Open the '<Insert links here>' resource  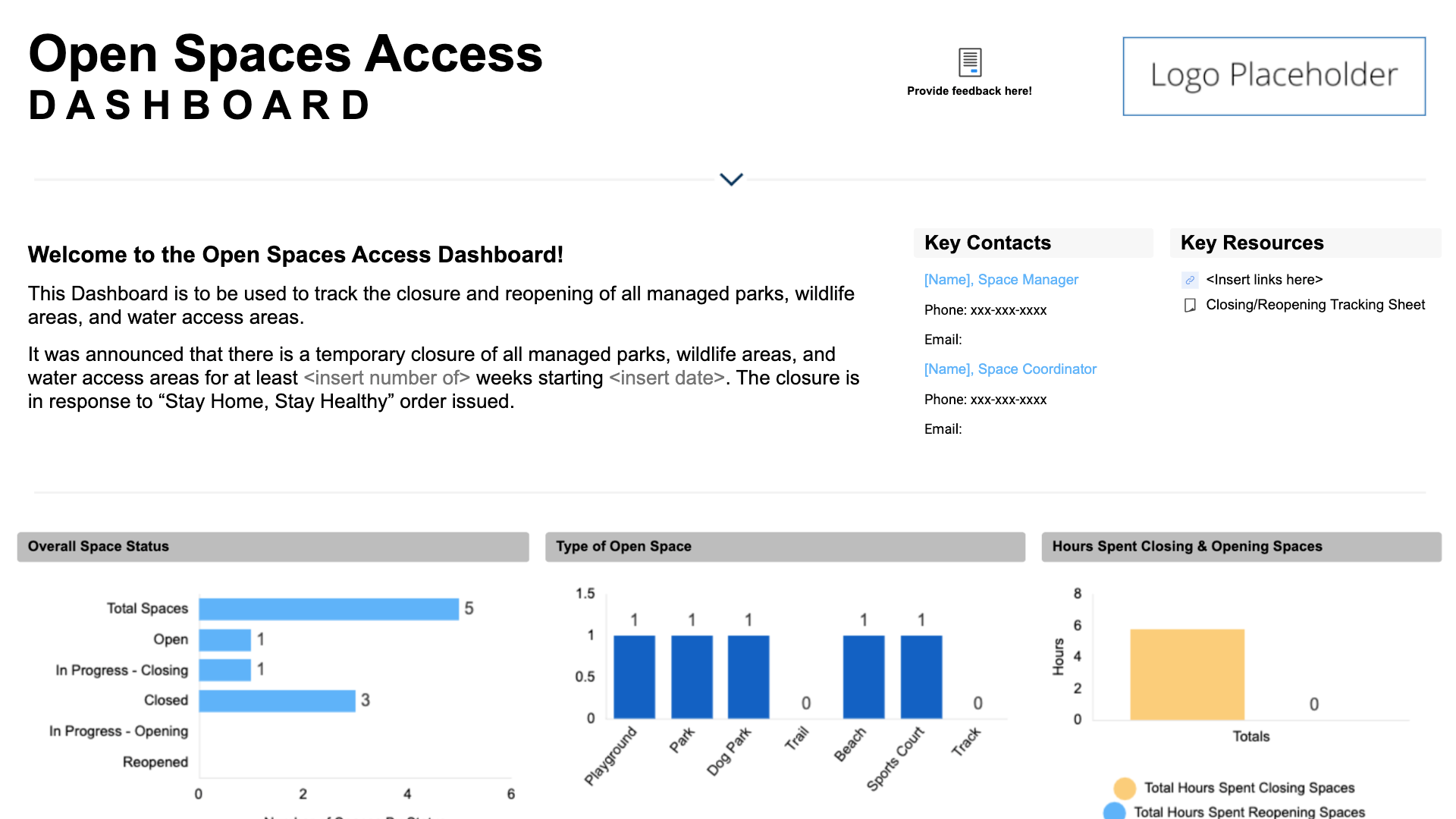point(1264,280)
